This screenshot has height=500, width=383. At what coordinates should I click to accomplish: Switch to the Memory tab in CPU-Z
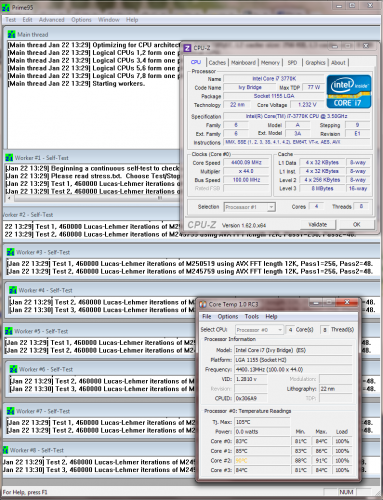tap(270, 63)
